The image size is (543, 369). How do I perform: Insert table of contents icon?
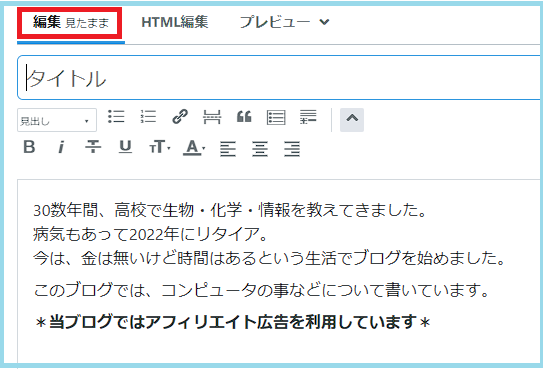(x=276, y=117)
